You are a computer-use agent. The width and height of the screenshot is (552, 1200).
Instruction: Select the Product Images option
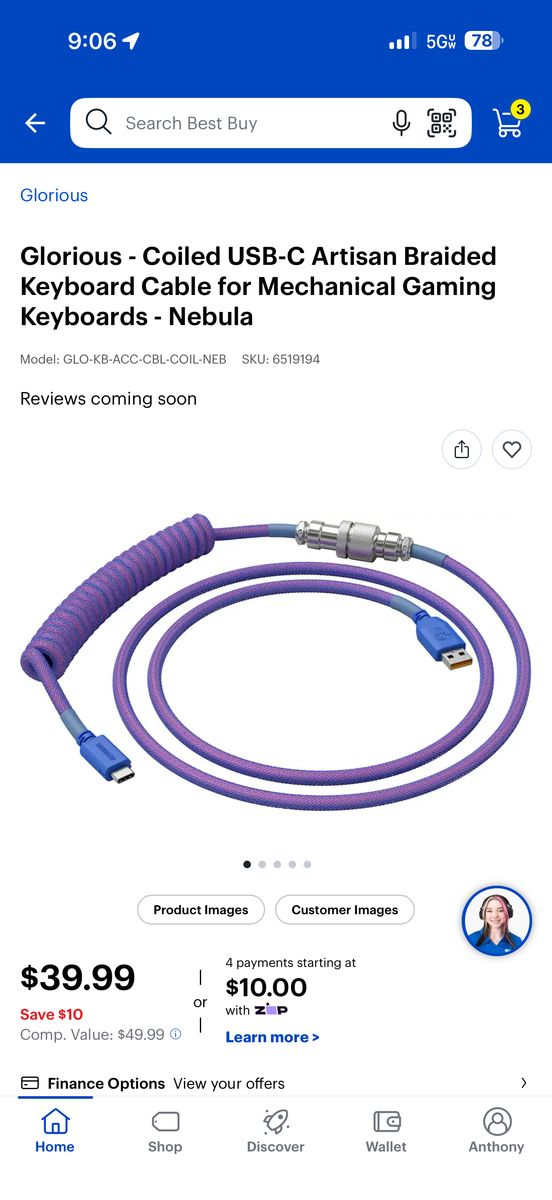(201, 910)
